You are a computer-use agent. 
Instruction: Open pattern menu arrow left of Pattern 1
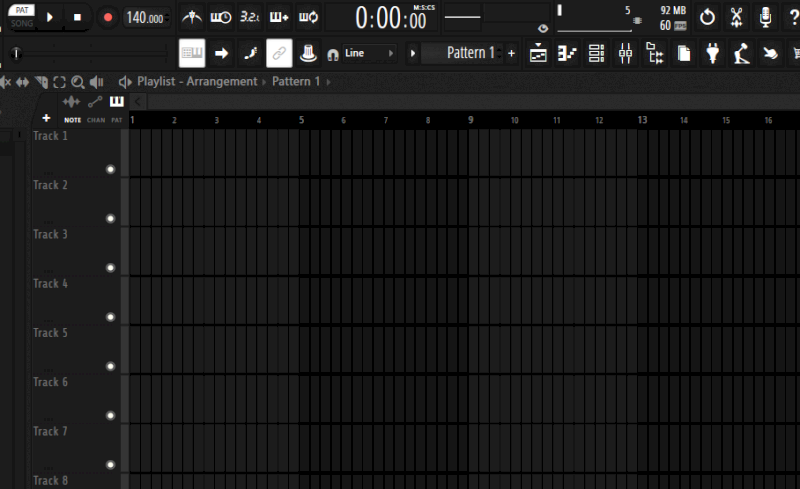coord(413,53)
